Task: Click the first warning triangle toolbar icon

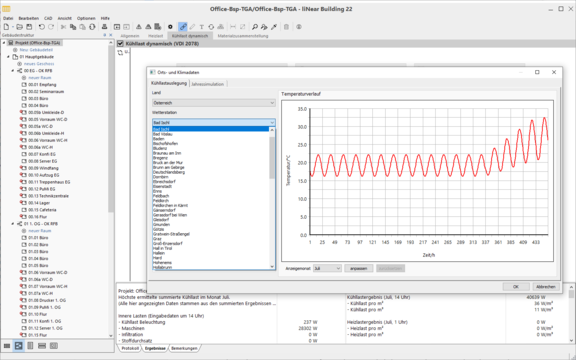Action: coord(139,27)
